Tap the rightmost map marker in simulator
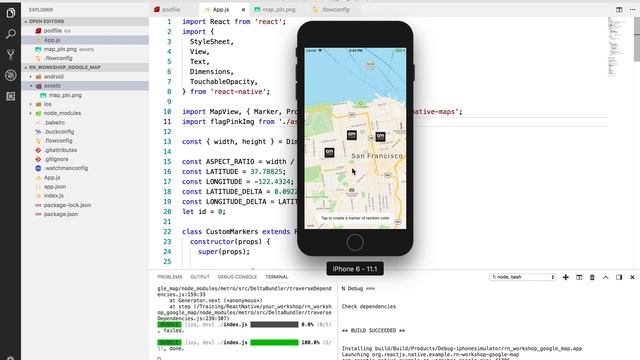Screen dimensions: 640x360 point(380,136)
